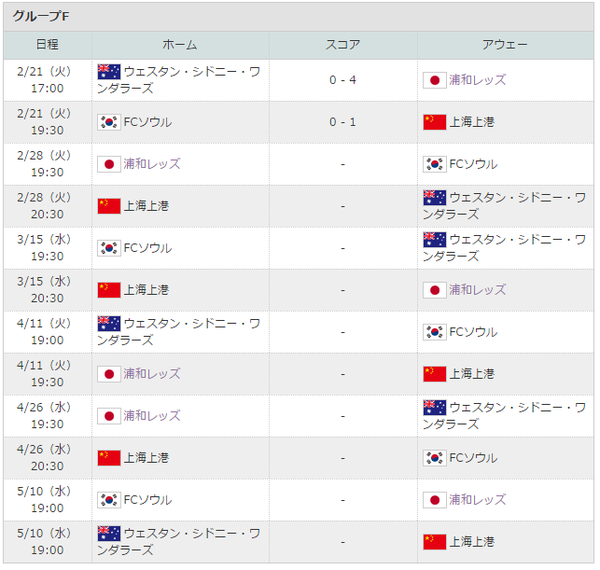Click the 0 - 1 score
Screen dimensions: 600x570
click(343, 122)
